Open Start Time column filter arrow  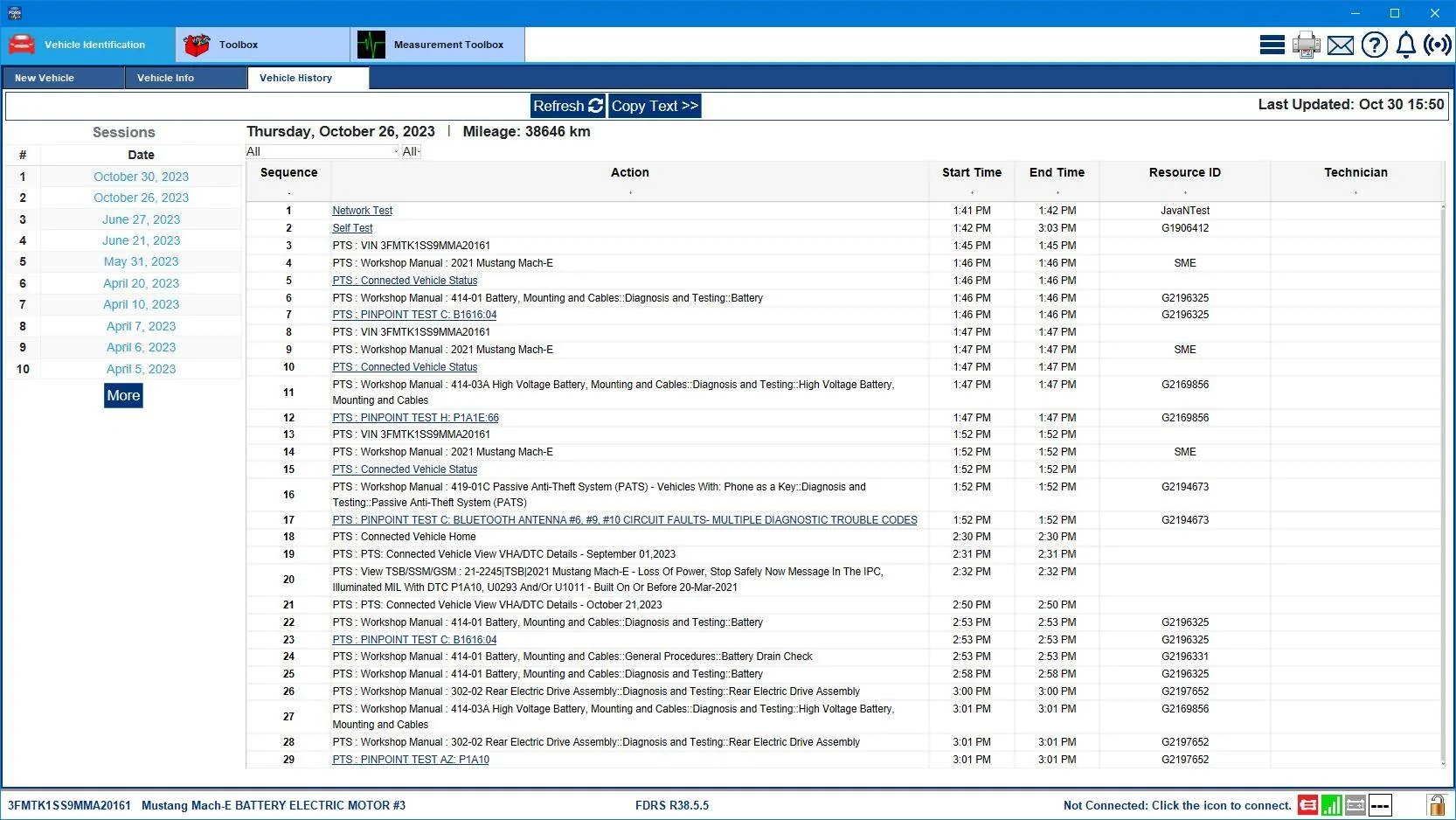click(972, 192)
